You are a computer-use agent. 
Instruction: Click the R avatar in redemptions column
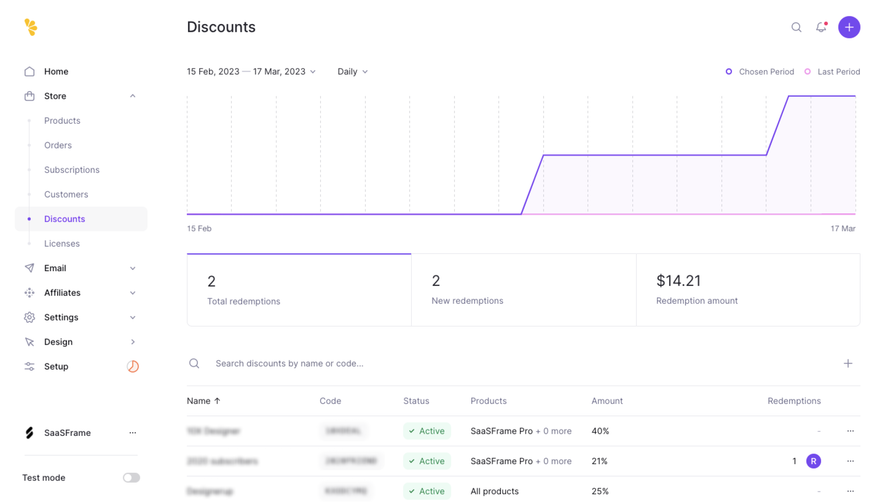click(x=813, y=461)
